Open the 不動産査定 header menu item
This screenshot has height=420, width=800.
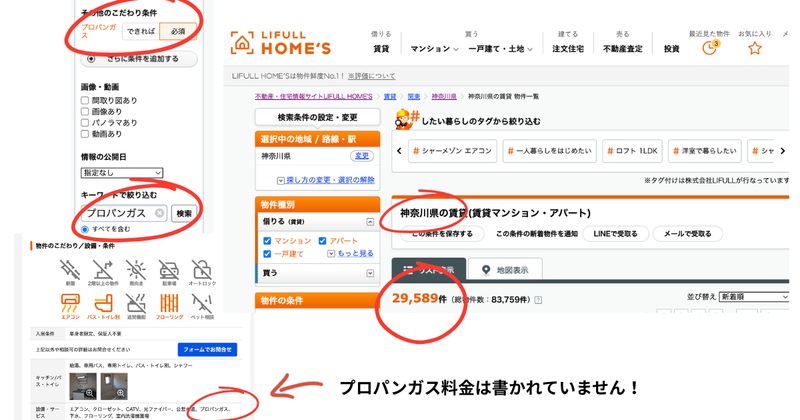tap(622, 49)
